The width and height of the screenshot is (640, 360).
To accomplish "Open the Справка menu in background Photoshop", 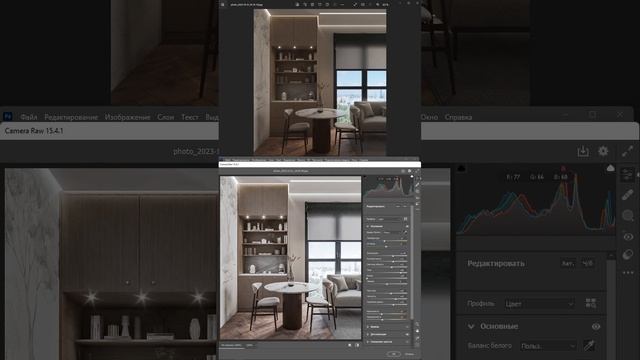I will tap(458, 117).
